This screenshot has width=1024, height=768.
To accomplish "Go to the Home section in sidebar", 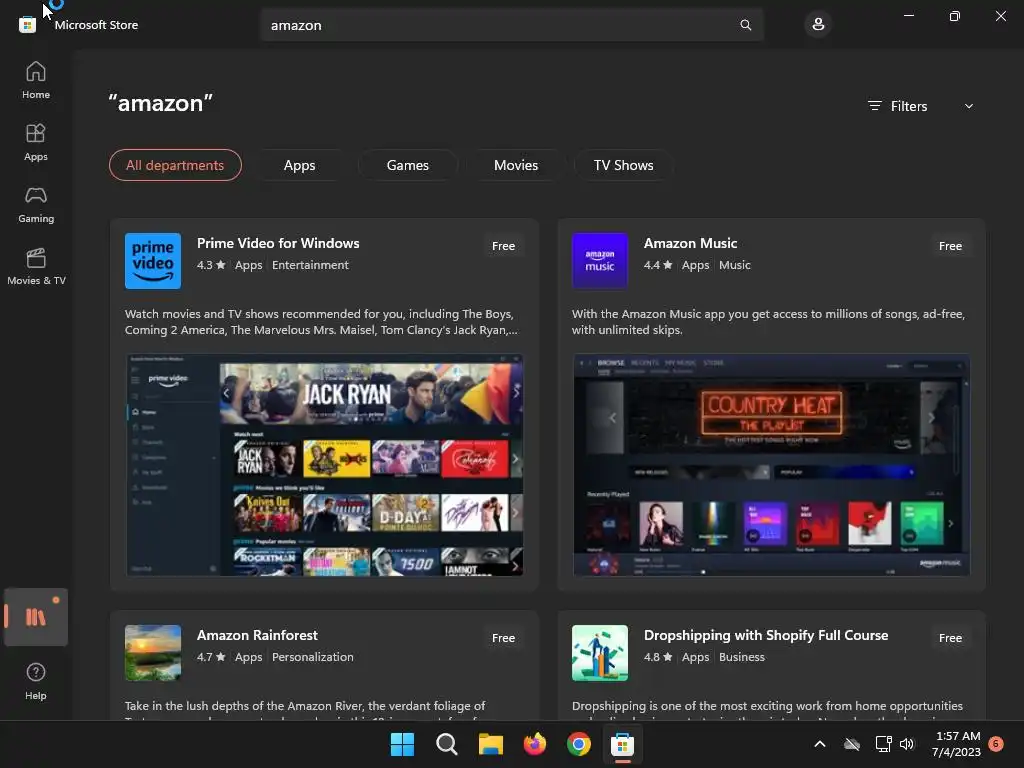I will click(x=36, y=80).
